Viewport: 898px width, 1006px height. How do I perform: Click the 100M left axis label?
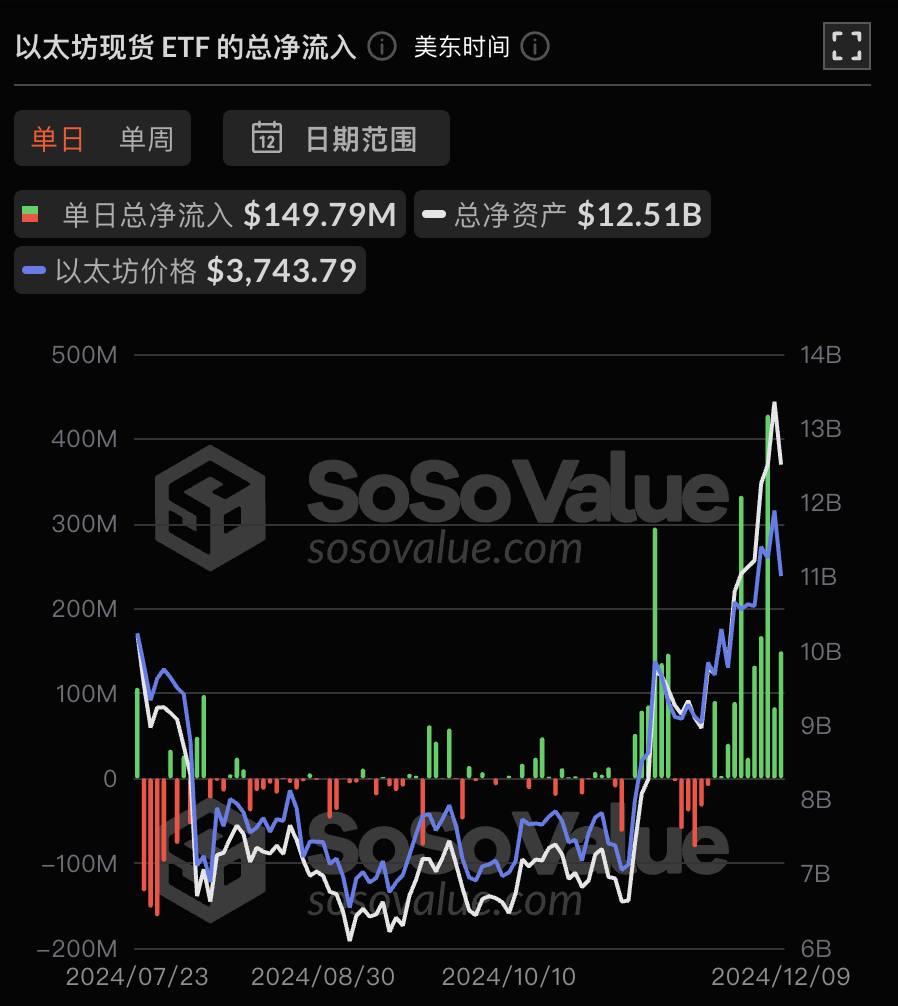click(86, 694)
